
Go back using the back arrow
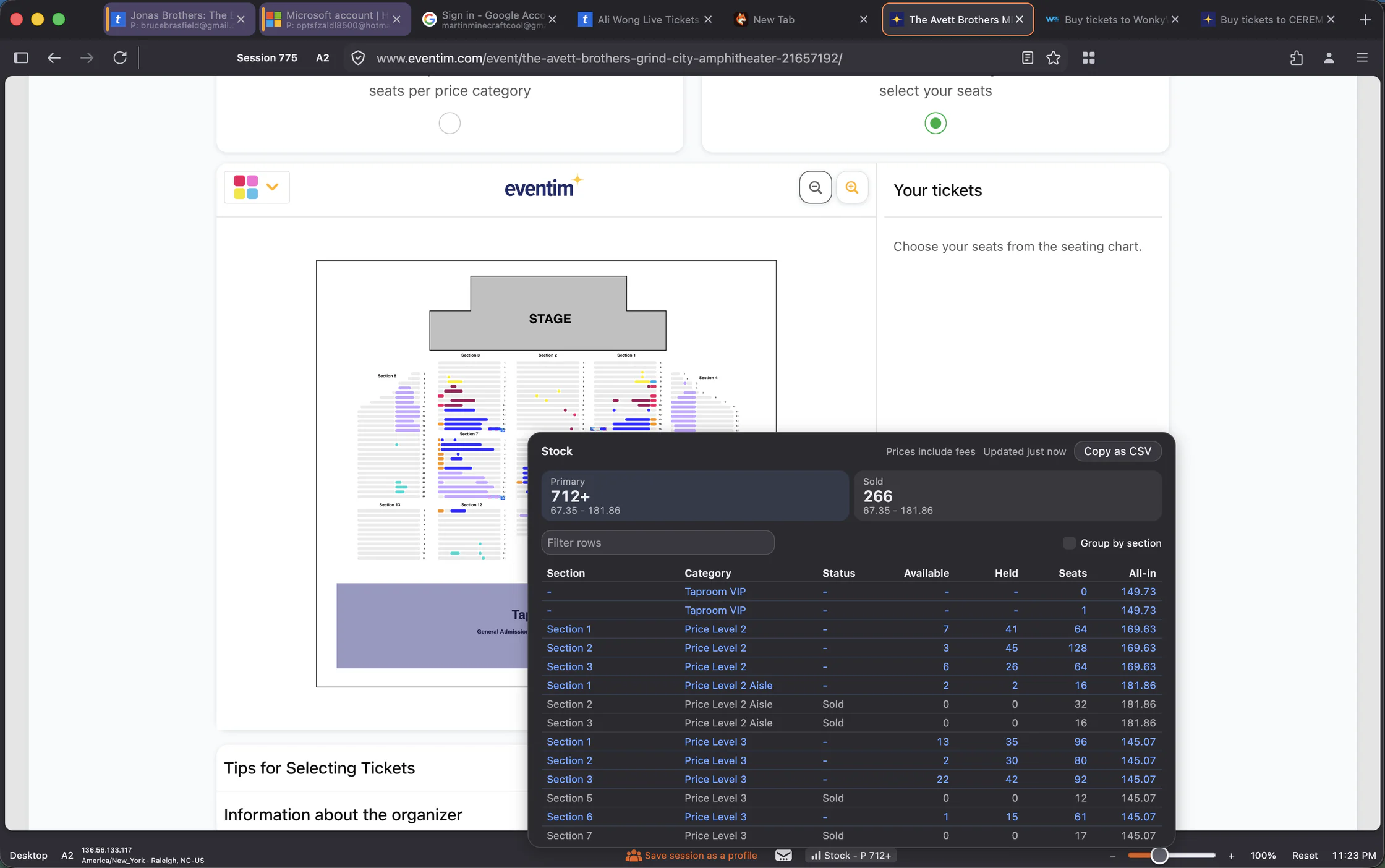click(x=54, y=58)
